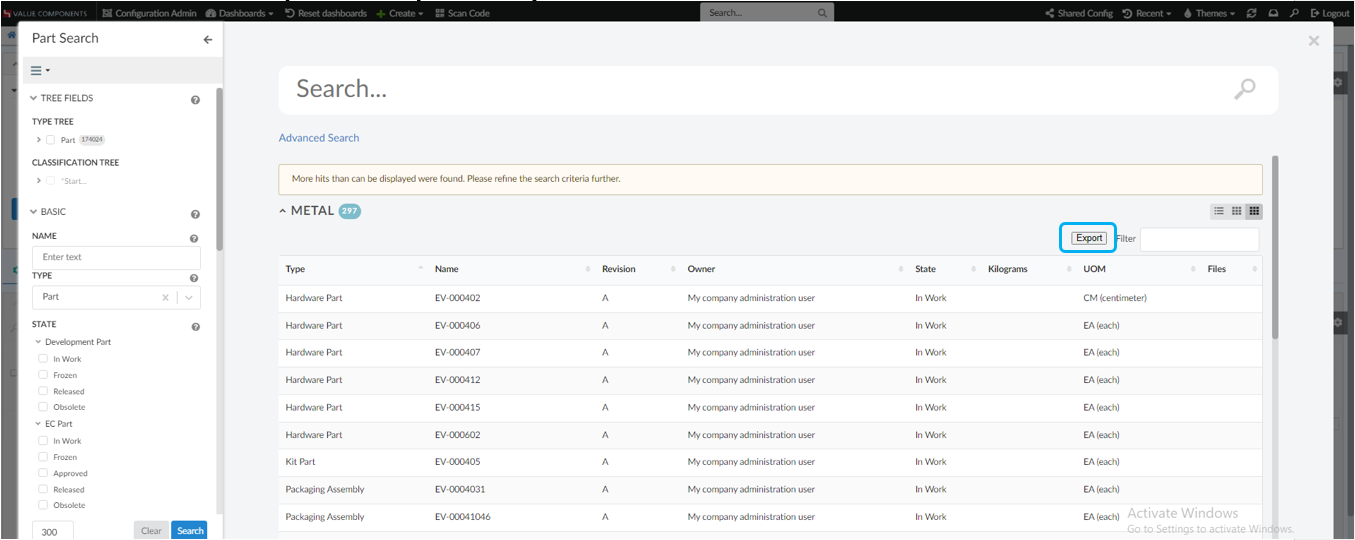1355x540 pixels.
Task: Open the TYPE dropdown arrow
Action: coord(190,297)
